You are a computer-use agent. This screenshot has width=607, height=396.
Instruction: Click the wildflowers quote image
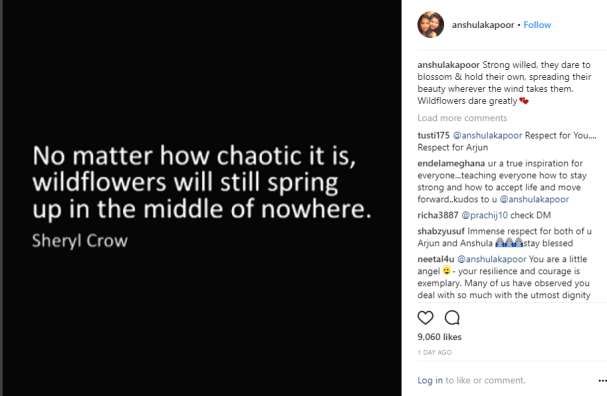point(202,198)
